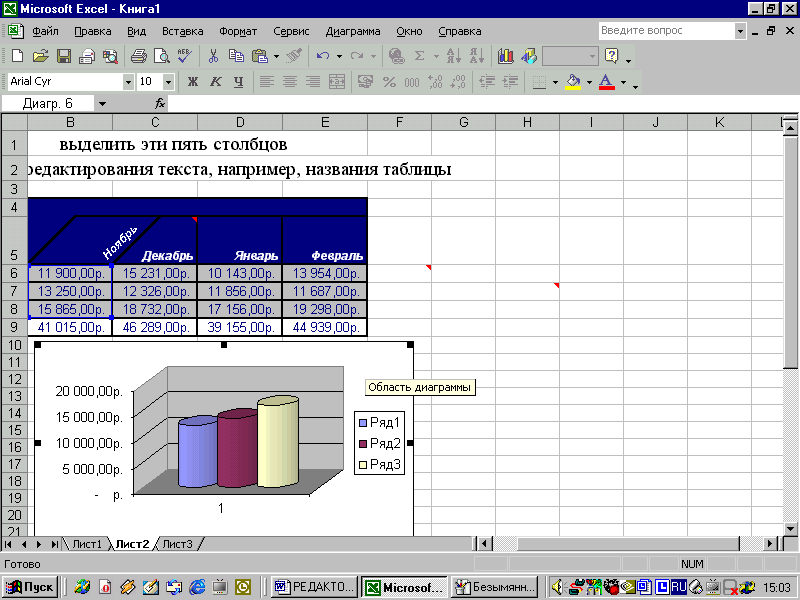Viewport: 800px width, 600px height.
Task: Open the Borders dropdown arrow
Action: pyautogui.click(x=555, y=82)
